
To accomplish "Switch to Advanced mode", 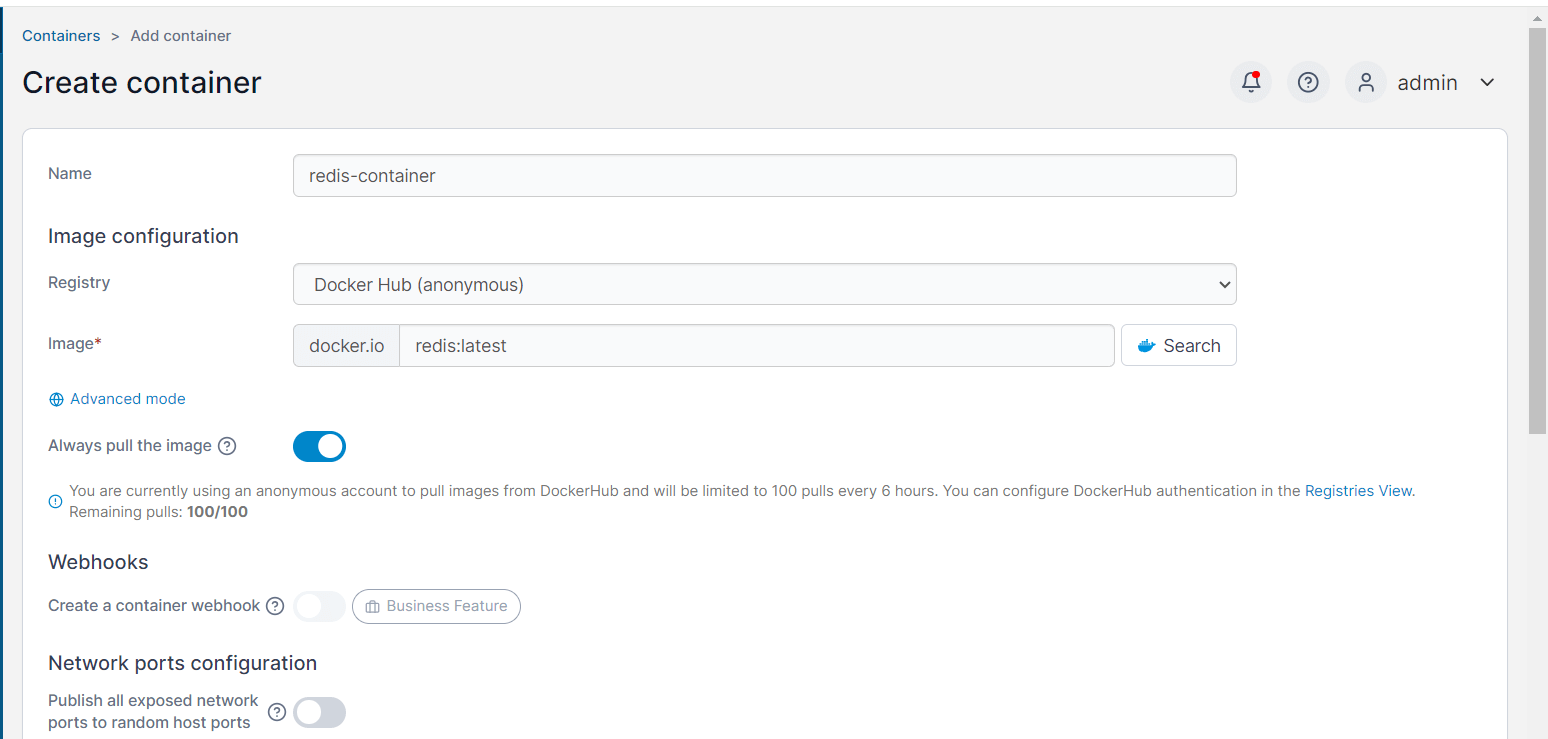I will point(127,398).
